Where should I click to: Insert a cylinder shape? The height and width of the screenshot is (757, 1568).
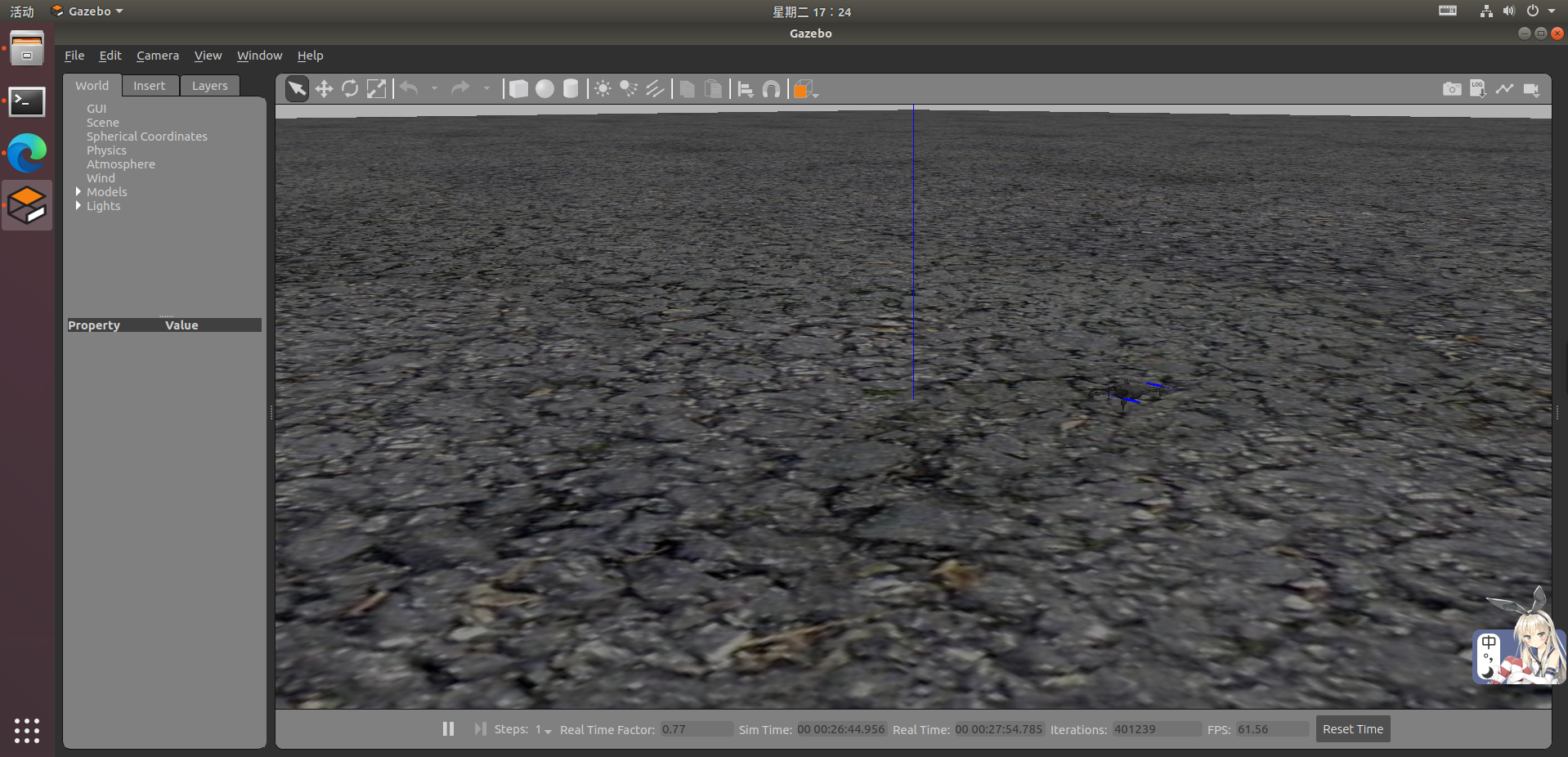pos(571,89)
